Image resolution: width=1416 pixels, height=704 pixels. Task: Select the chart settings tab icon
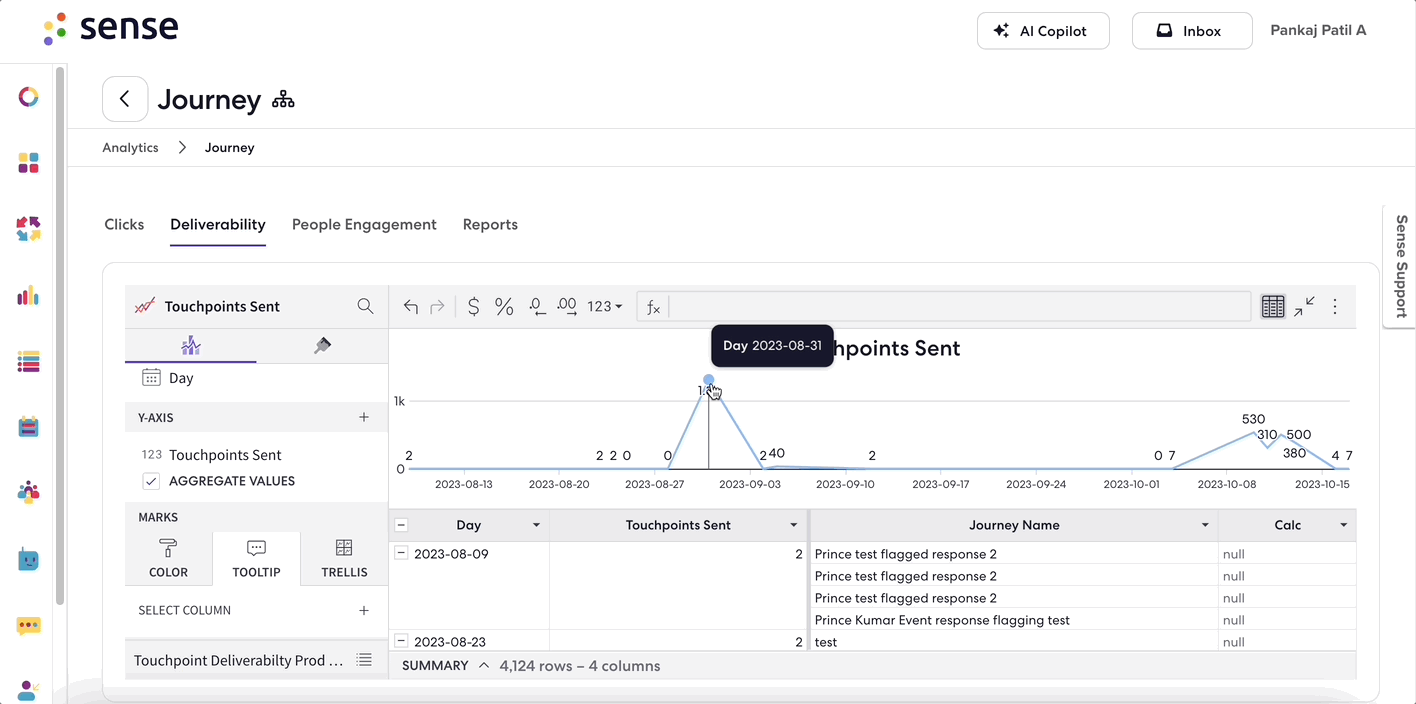pos(191,346)
